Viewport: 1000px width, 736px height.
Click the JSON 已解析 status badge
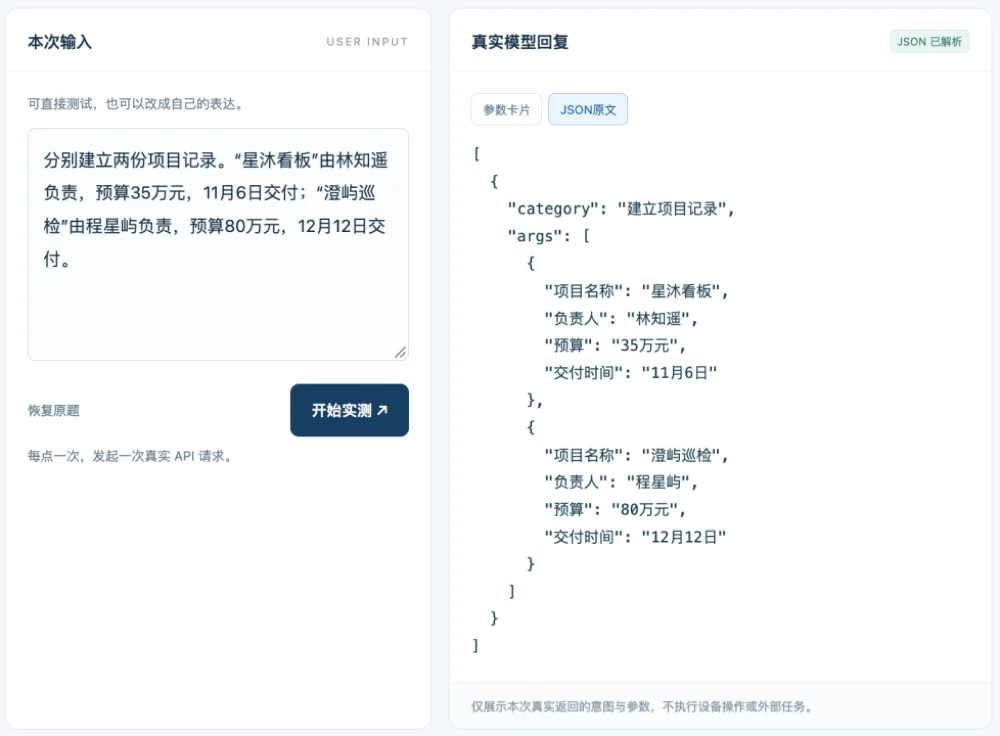[x=929, y=41]
